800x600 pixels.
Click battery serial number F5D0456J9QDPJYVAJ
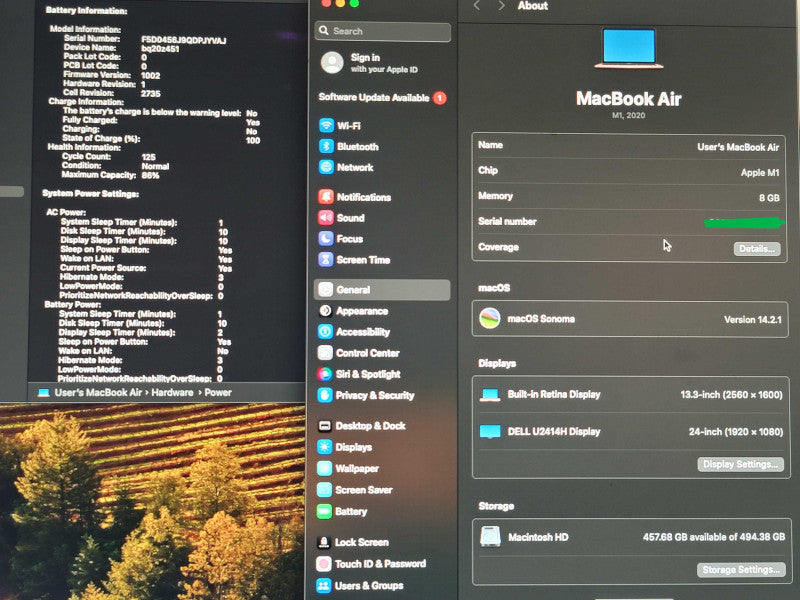tap(184, 40)
